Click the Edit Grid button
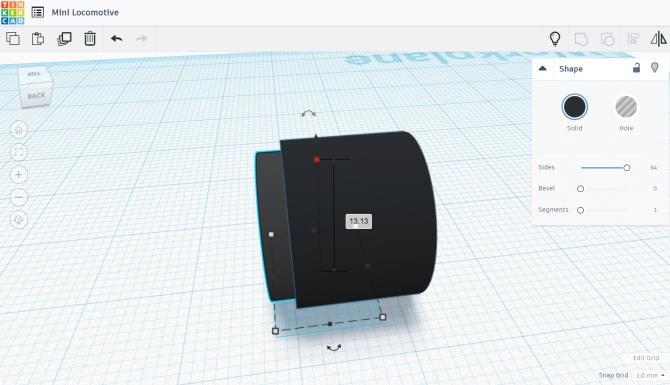Viewport: 670px width, 385px height. click(646, 358)
